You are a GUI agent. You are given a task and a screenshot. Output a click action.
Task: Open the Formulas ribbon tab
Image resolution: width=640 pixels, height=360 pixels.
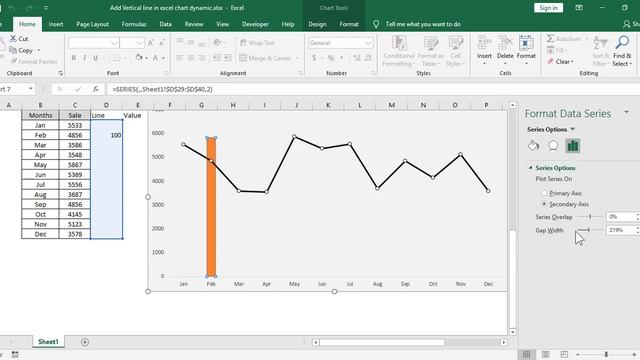pos(134,24)
